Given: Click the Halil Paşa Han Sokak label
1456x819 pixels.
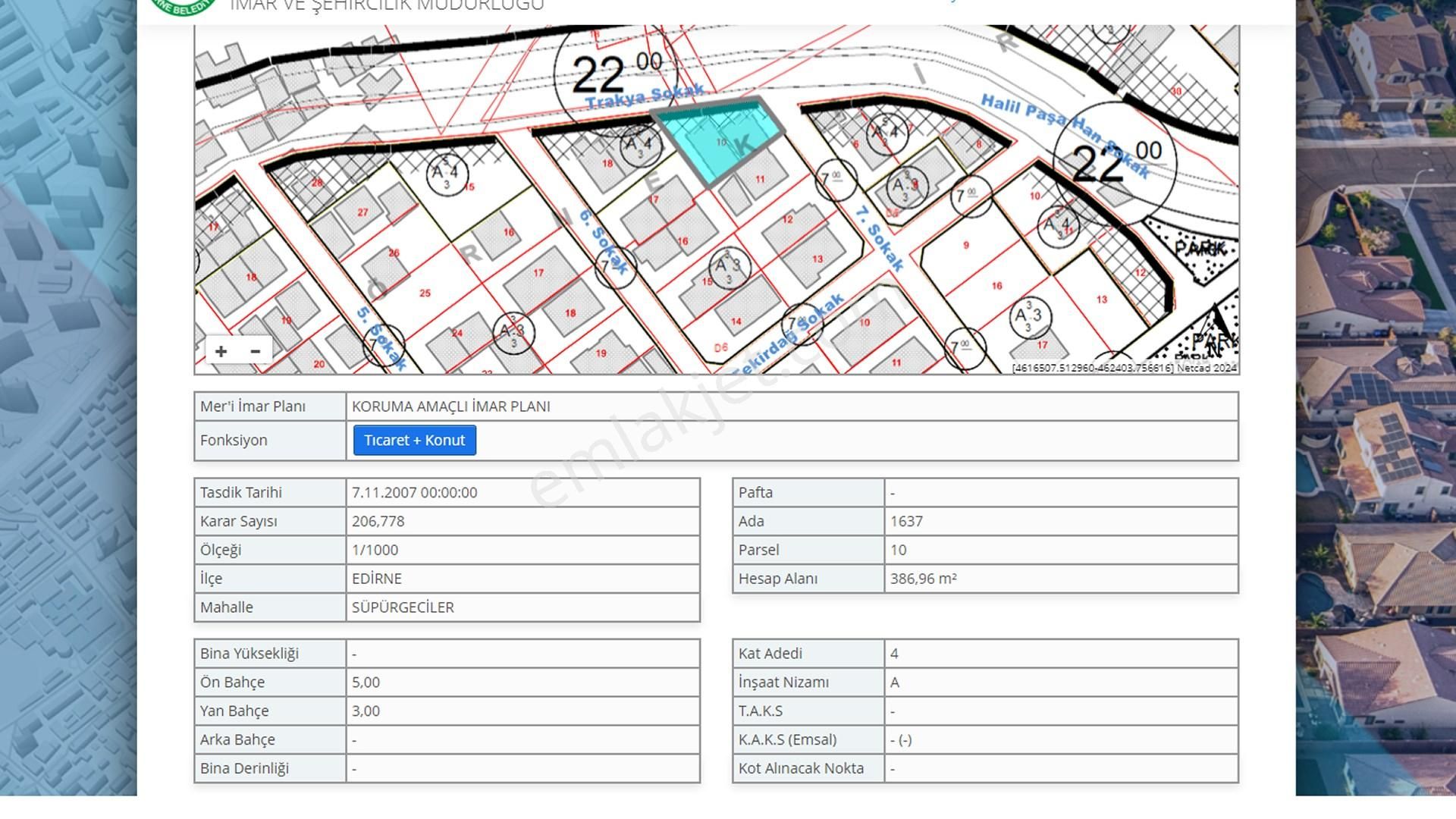Looking at the screenshot, I should [x=1065, y=136].
